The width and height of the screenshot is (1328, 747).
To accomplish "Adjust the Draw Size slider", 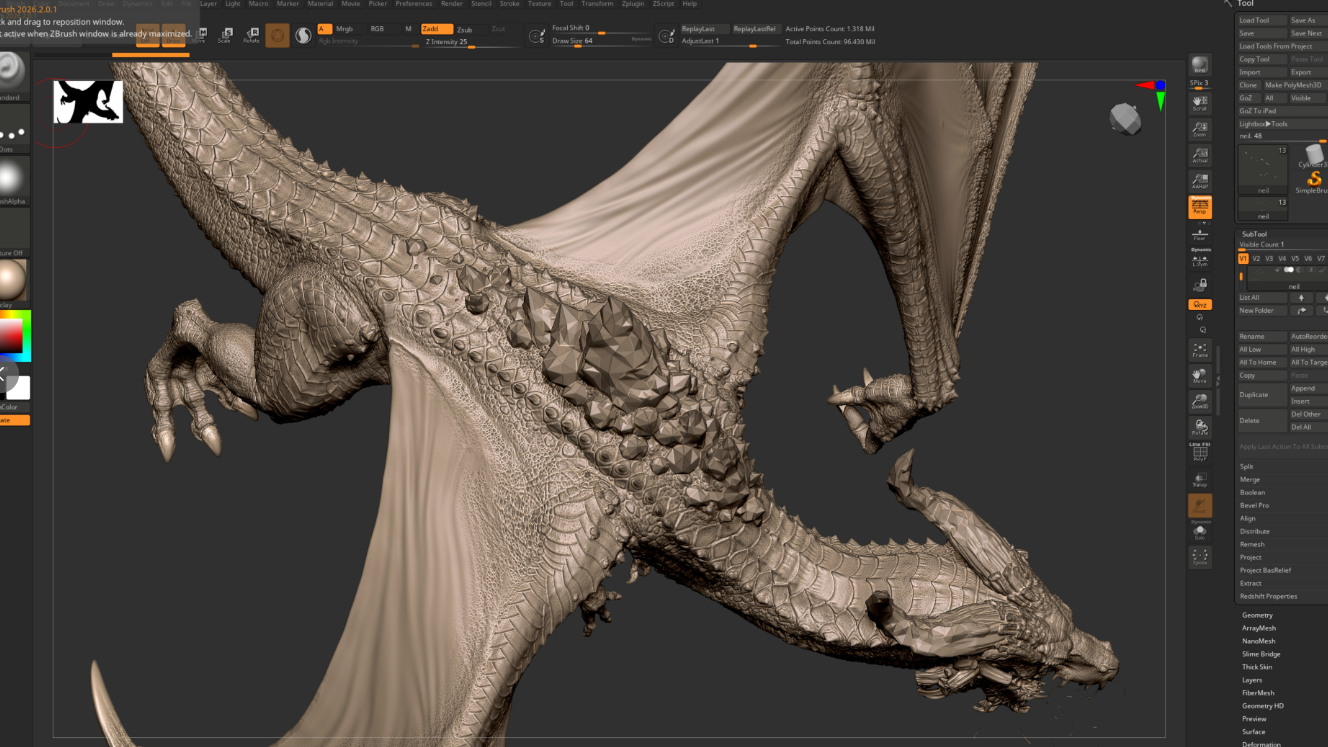I will (600, 41).
